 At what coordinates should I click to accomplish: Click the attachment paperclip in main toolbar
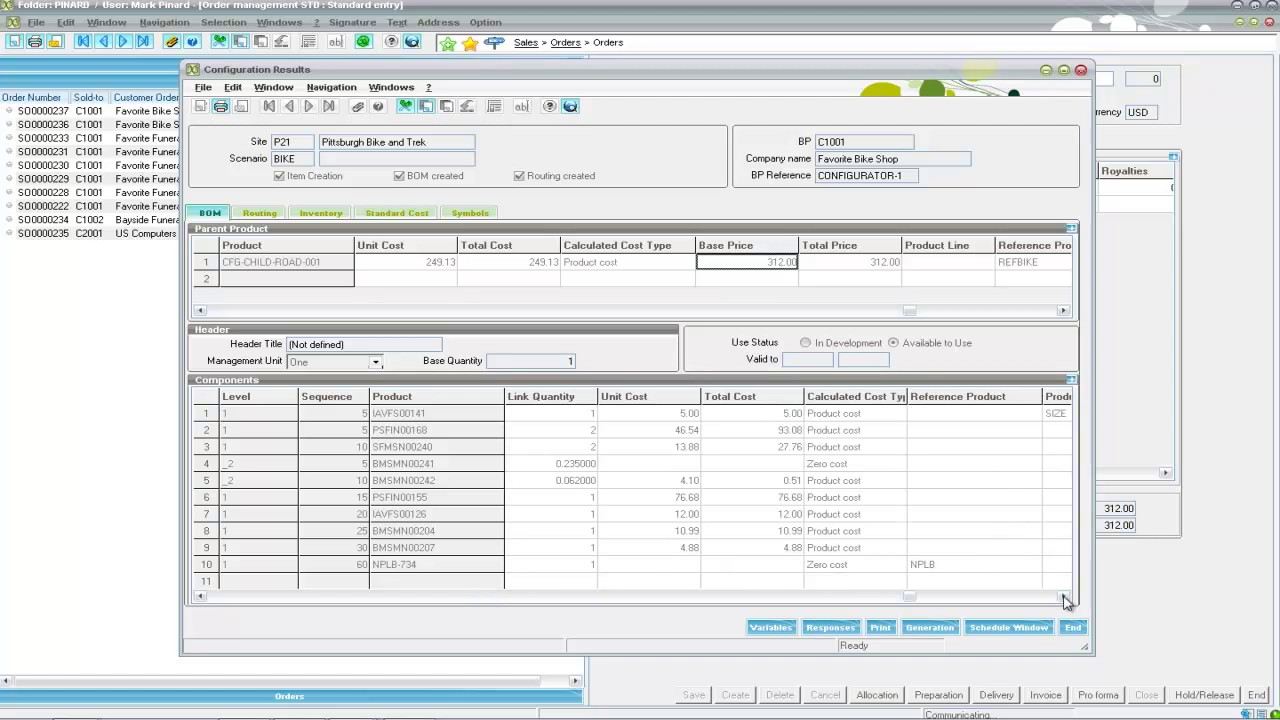click(x=172, y=42)
